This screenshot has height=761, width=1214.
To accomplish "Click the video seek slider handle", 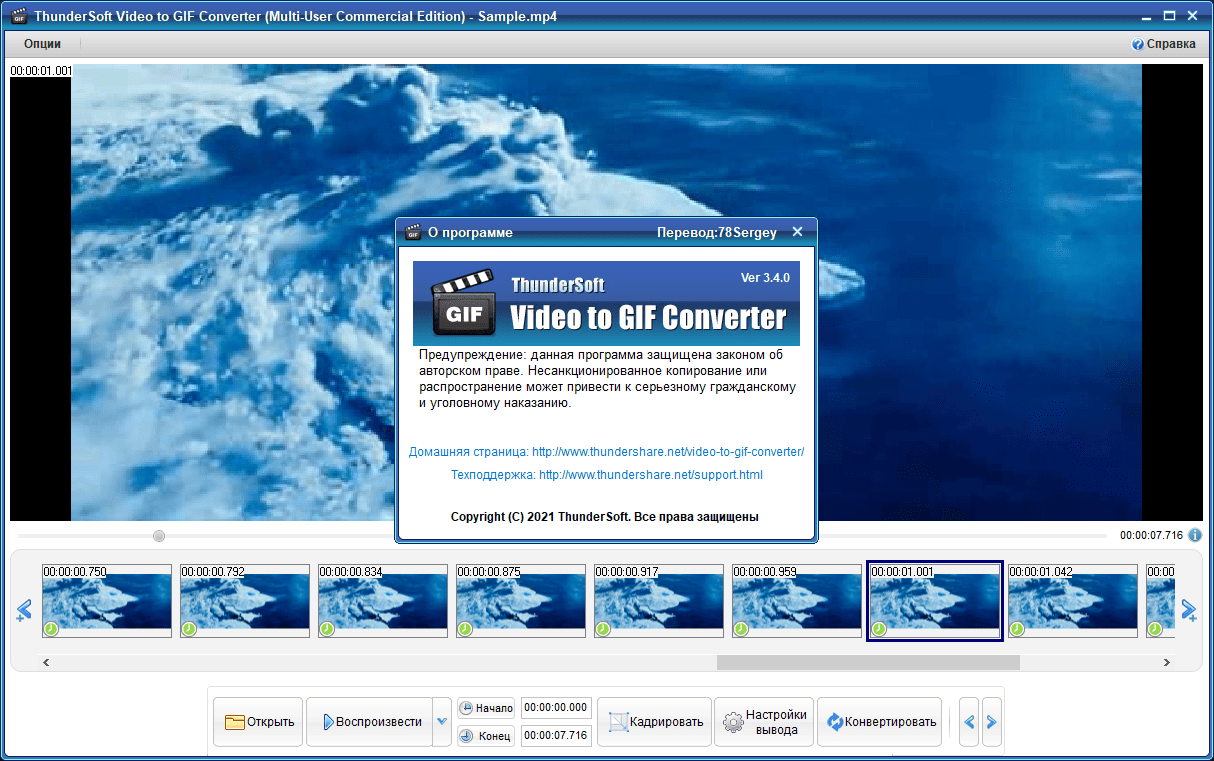I will point(159,536).
